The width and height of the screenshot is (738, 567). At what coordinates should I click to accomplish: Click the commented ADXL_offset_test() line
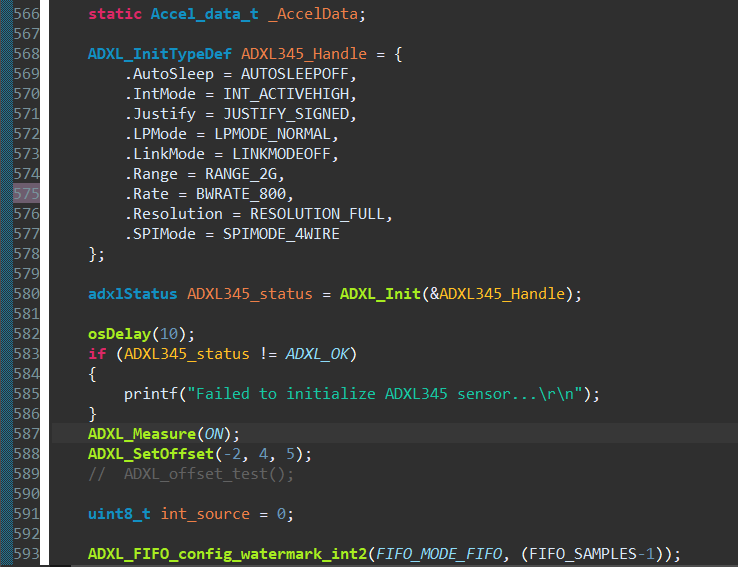[191, 474]
